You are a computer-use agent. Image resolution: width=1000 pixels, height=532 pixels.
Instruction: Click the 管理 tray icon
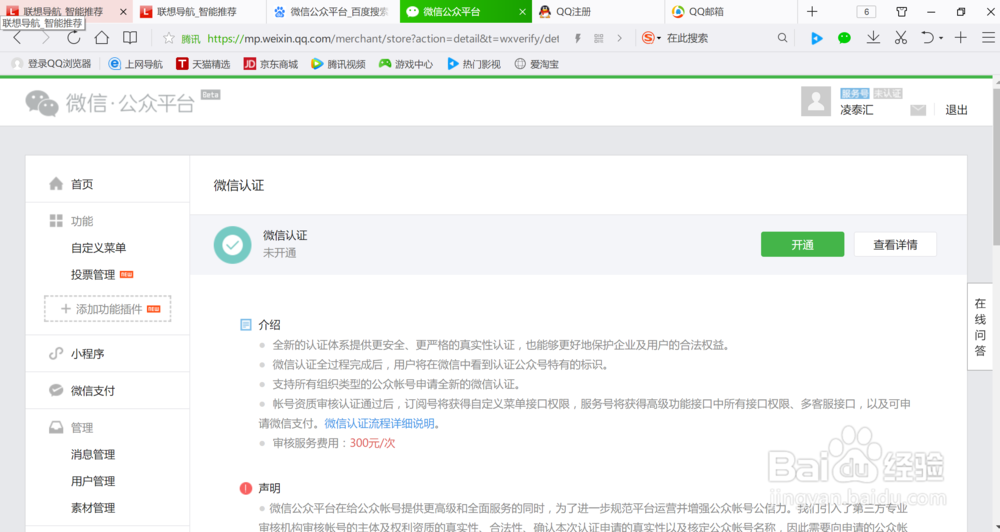(56, 427)
